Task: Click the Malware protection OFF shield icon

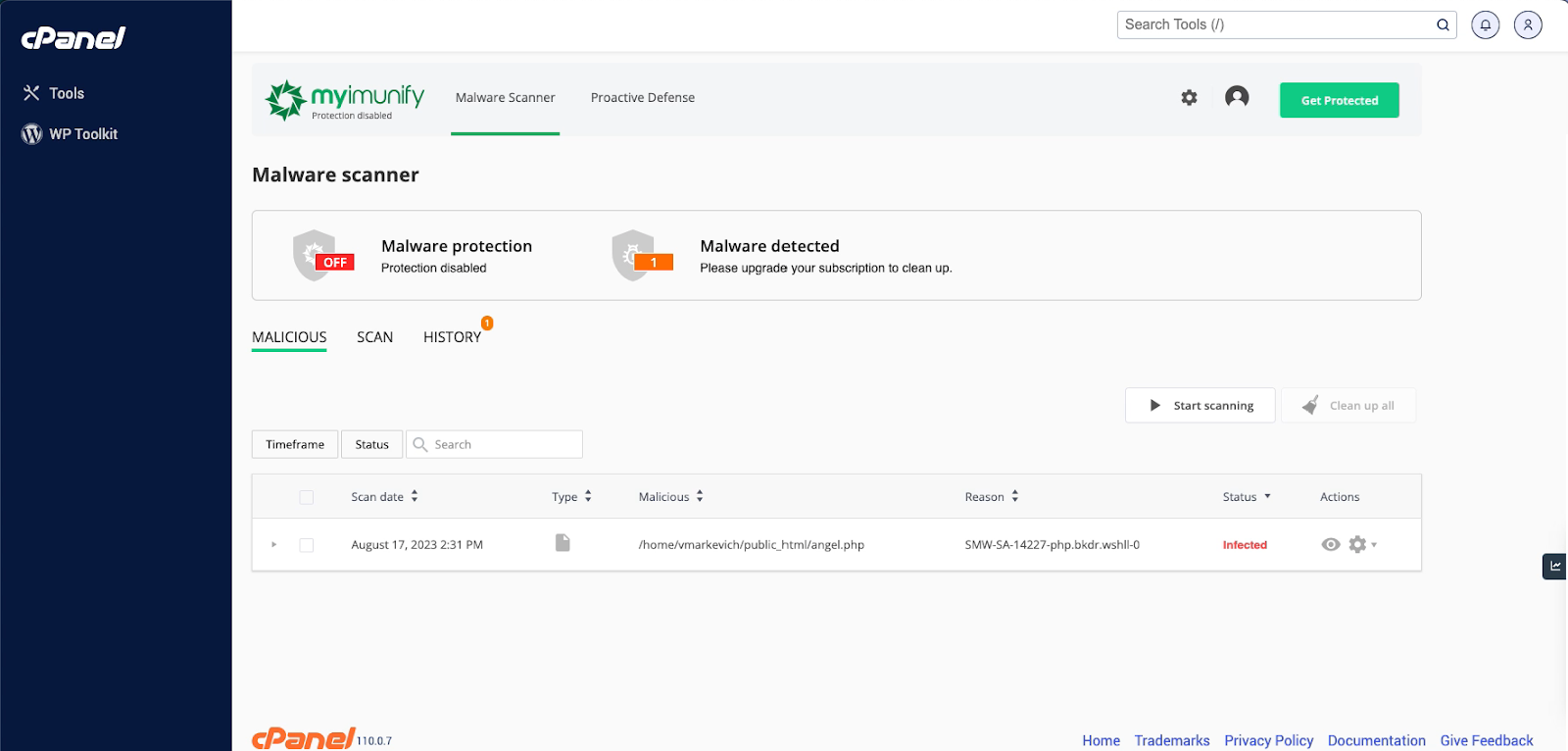Action: 322,255
